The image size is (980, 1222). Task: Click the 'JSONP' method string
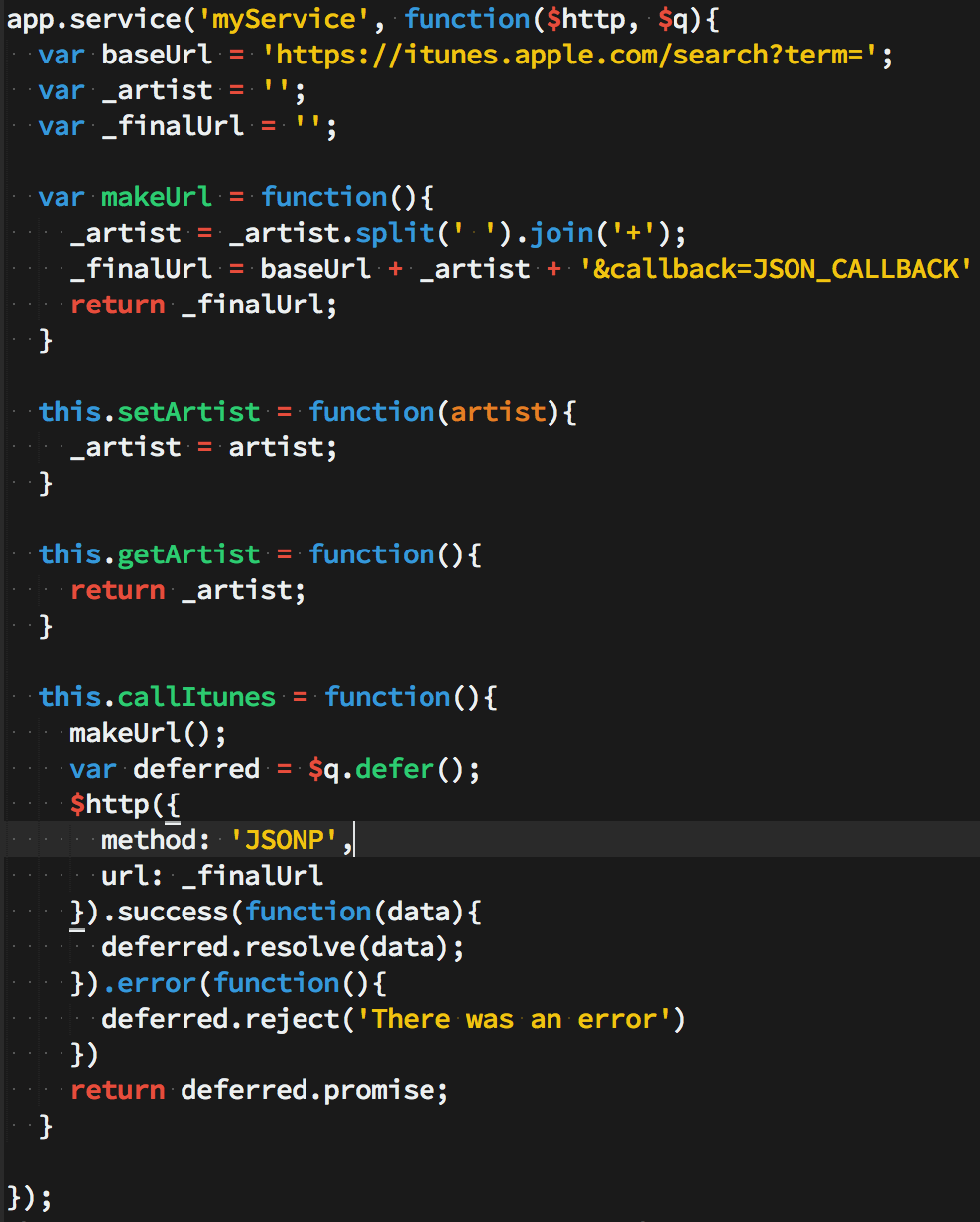284,840
